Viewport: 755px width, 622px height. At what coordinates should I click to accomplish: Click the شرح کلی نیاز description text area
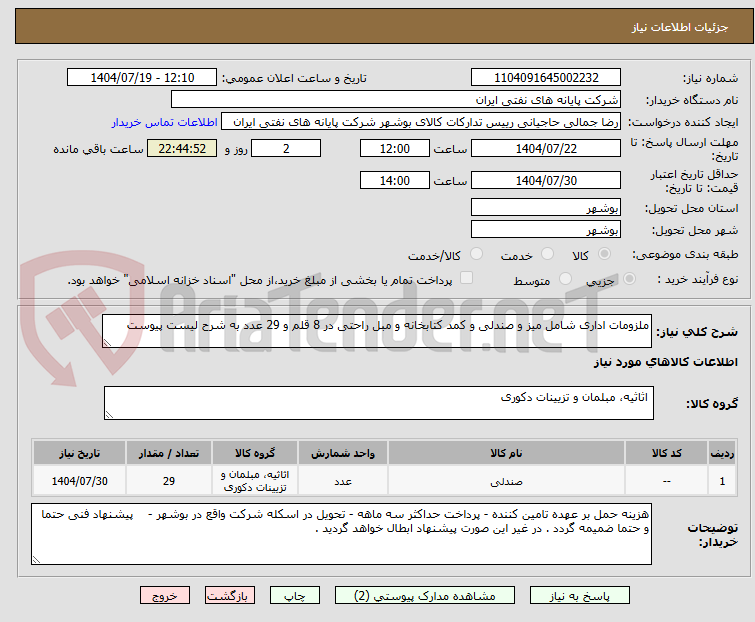pyautogui.click(x=378, y=330)
